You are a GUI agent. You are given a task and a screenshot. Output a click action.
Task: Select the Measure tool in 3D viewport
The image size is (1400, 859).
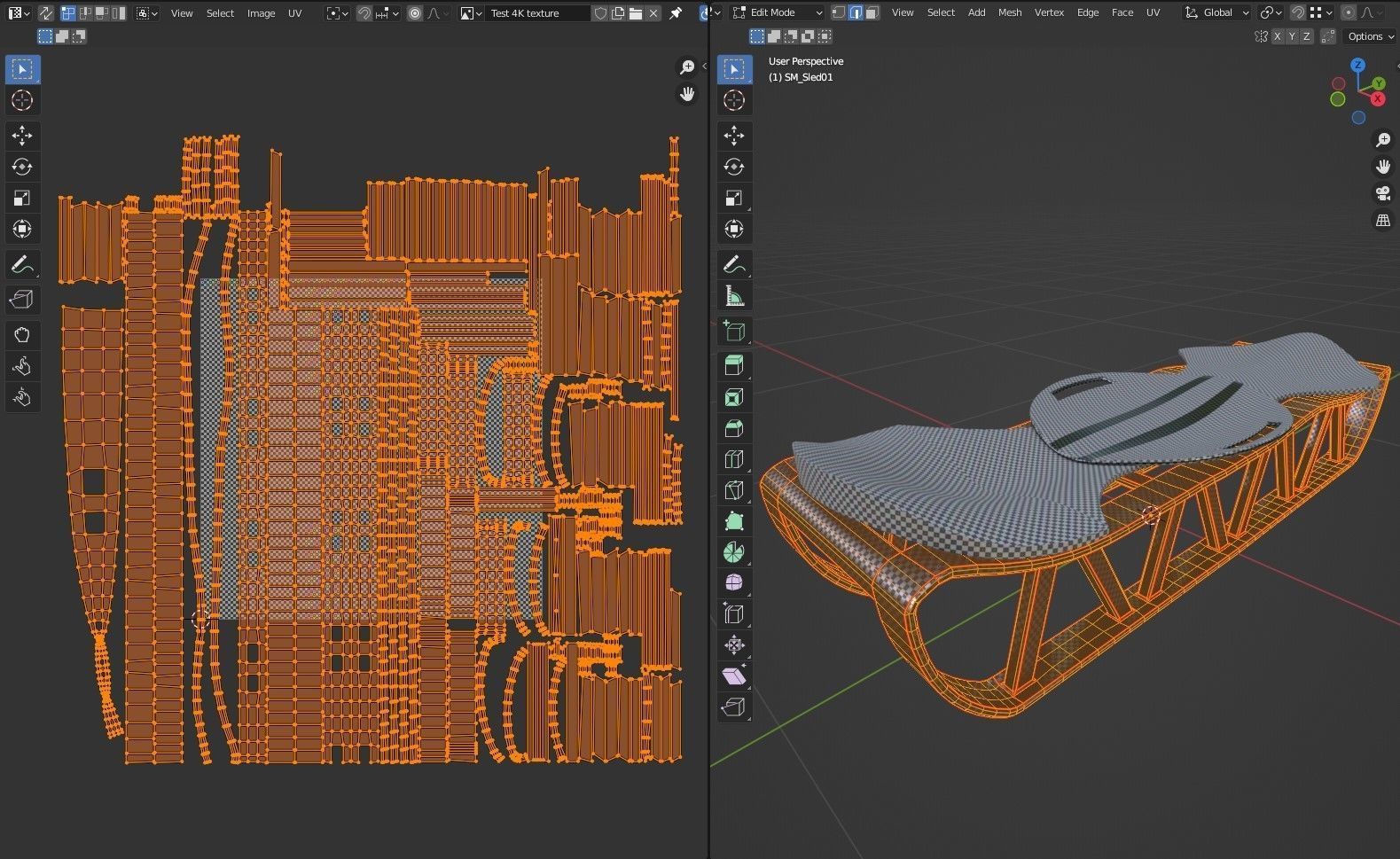tap(734, 295)
